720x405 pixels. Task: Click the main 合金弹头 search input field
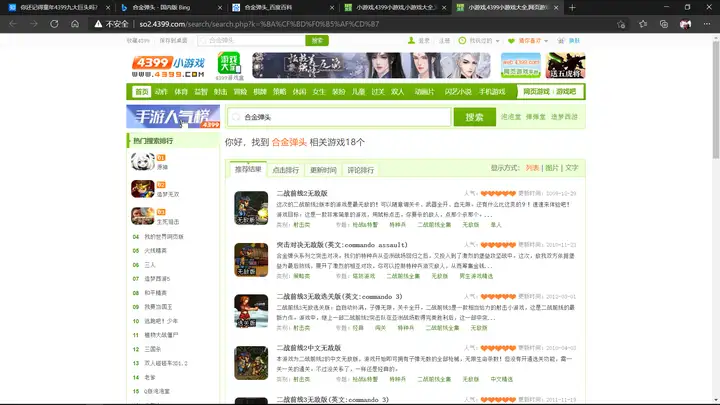[339, 117]
